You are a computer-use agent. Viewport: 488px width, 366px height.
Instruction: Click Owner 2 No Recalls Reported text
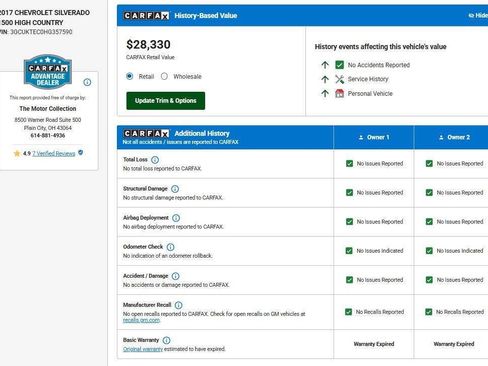(x=460, y=312)
